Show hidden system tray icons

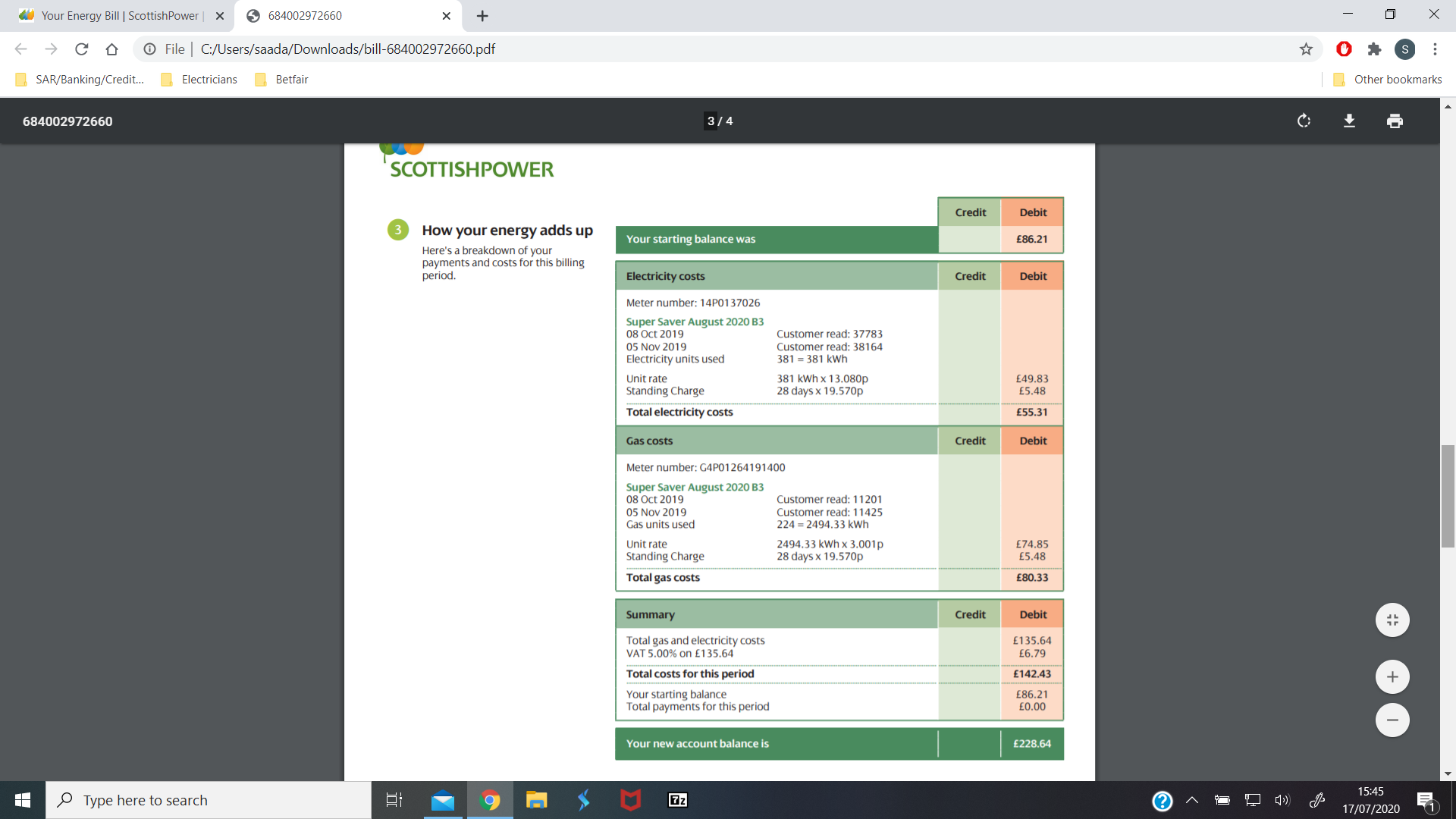[1192, 800]
